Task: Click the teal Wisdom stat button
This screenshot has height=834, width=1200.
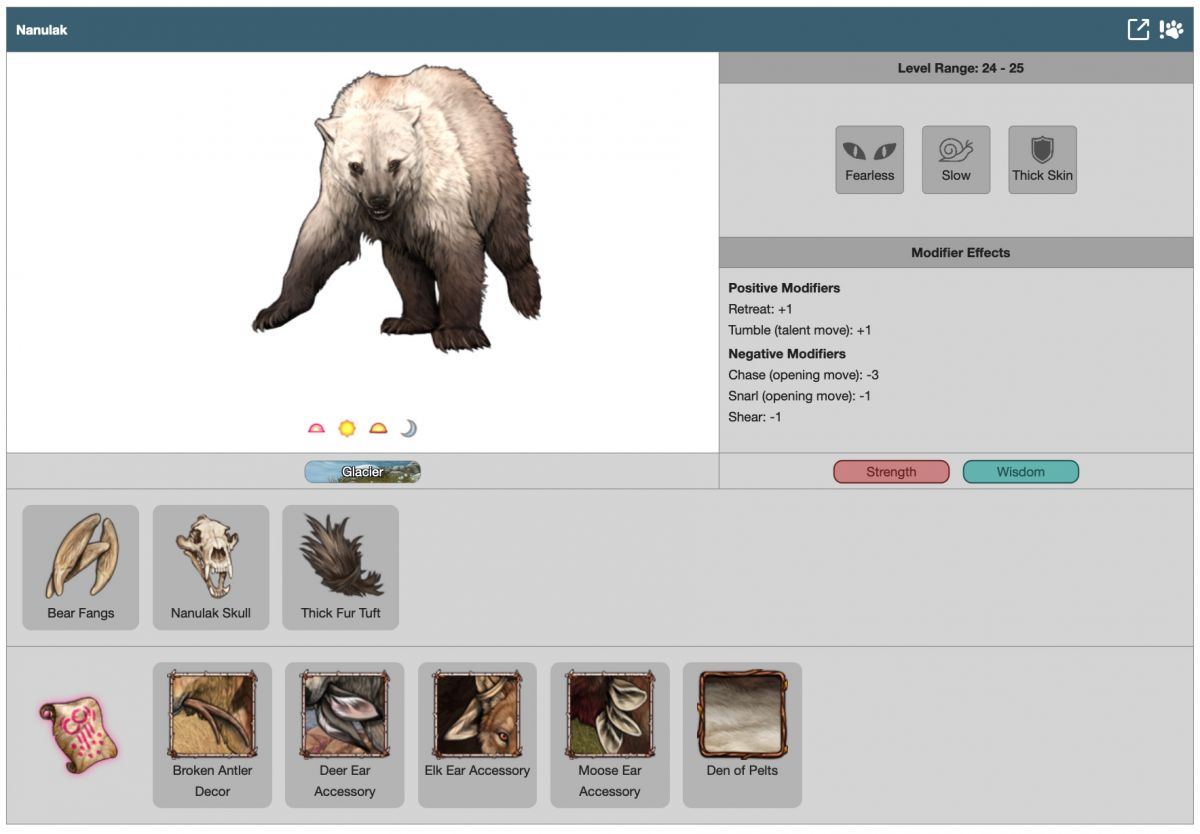Action: point(1020,472)
